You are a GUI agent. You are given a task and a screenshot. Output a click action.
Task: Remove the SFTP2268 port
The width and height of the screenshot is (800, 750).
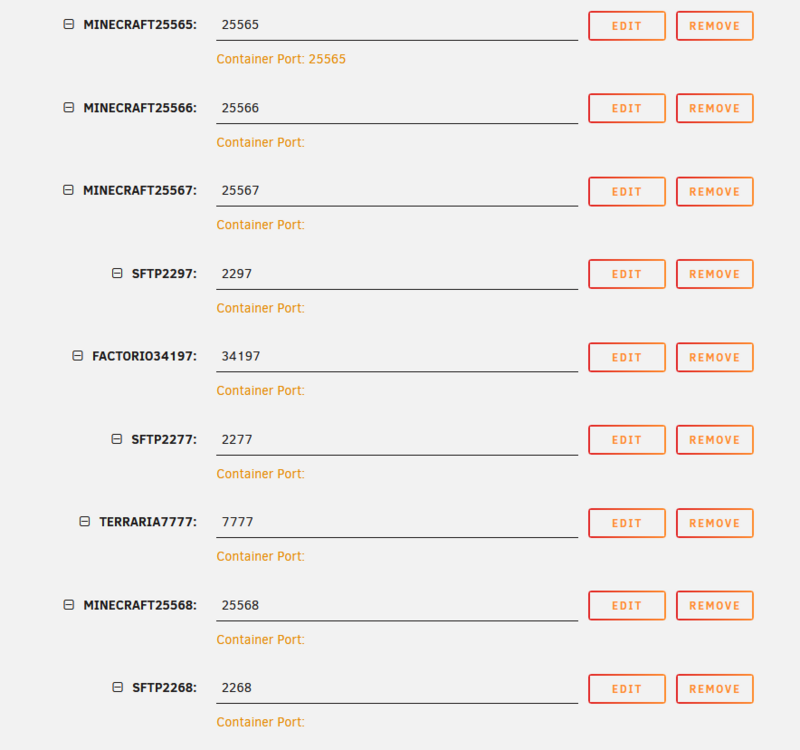(715, 689)
